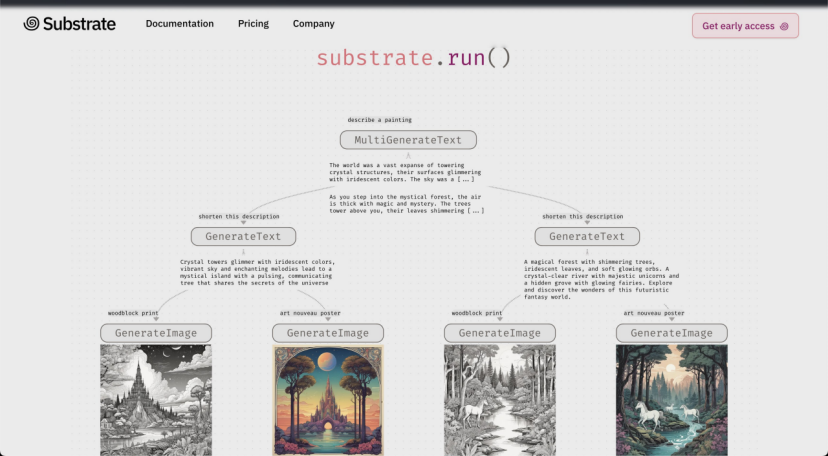Screen dimensions: 828x456
Task: Select the GenerateText node above the crystal towers text
Action: point(243,236)
